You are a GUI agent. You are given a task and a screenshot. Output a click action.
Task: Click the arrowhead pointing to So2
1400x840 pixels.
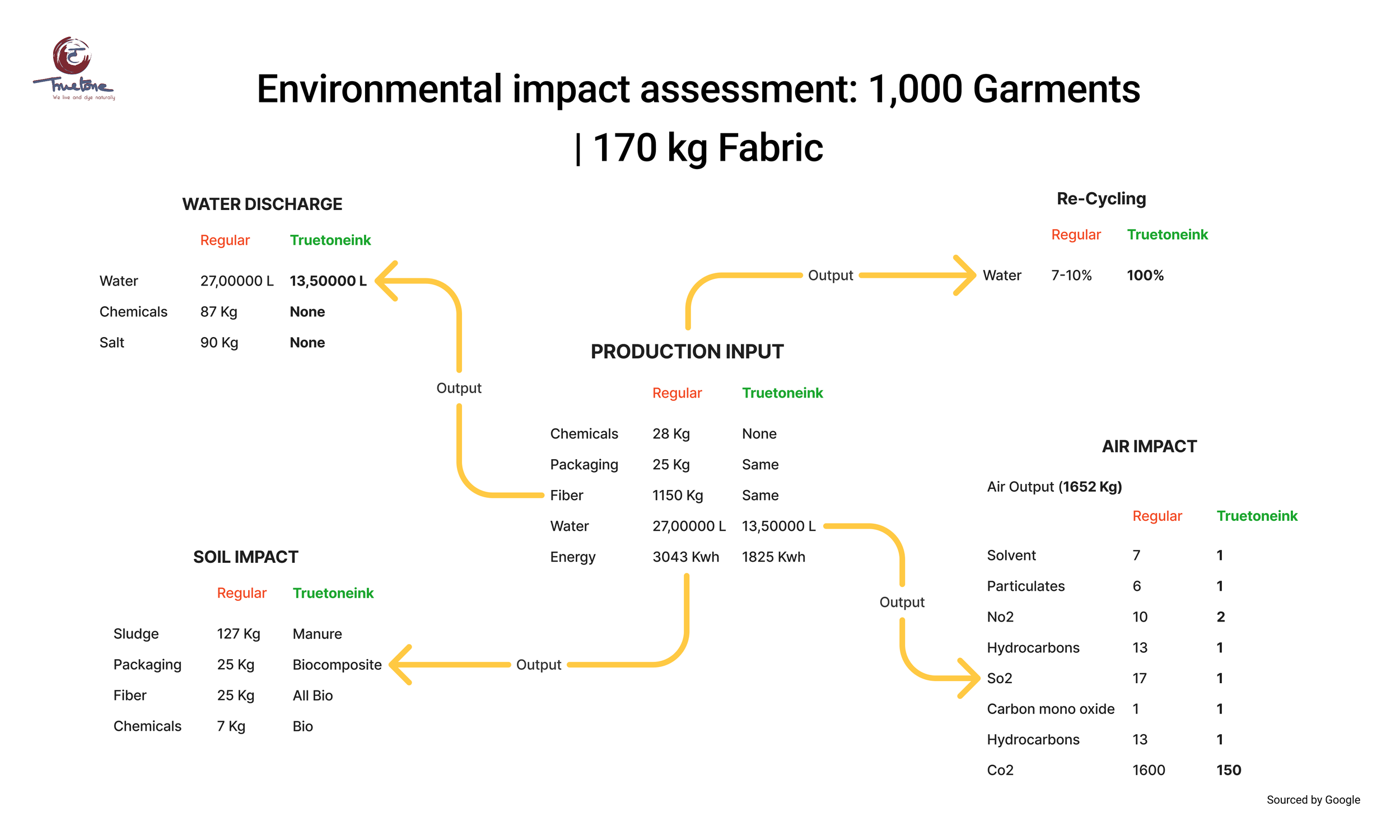pyautogui.click(x=972, y=678)
